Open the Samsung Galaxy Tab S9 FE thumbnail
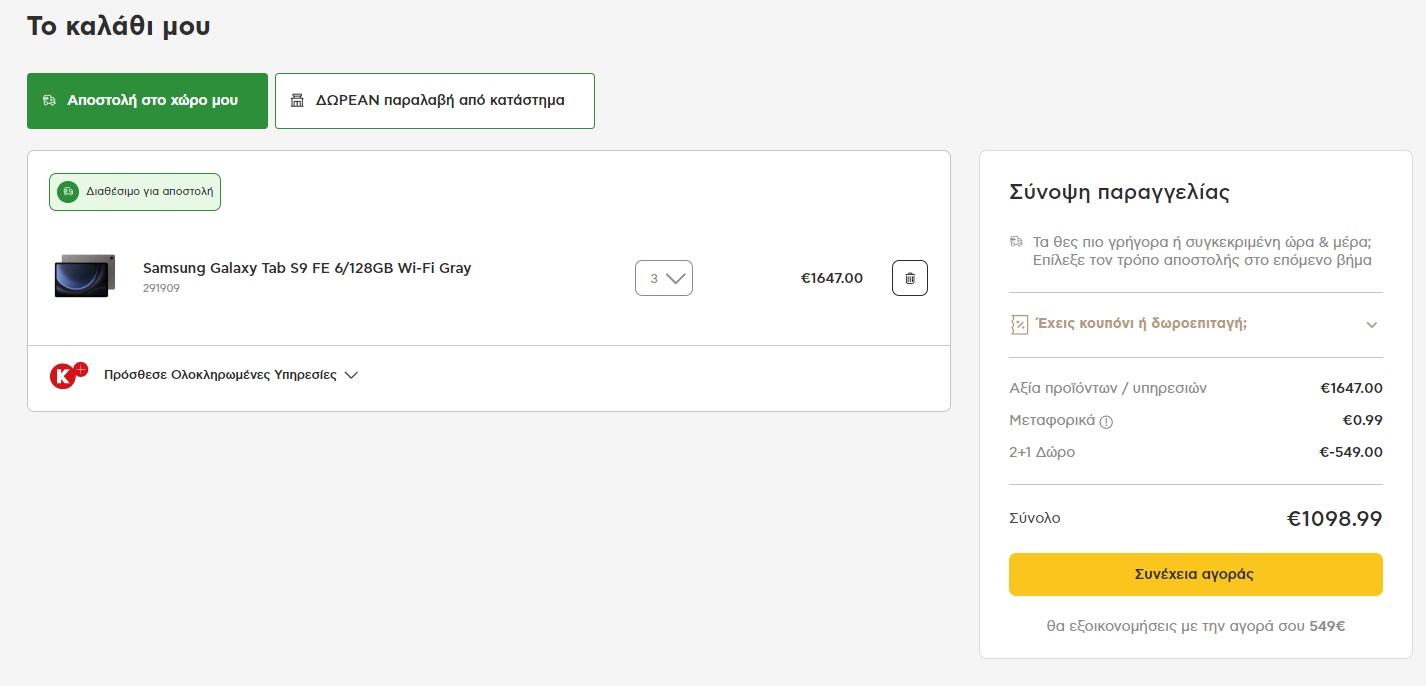 [85, 277]
